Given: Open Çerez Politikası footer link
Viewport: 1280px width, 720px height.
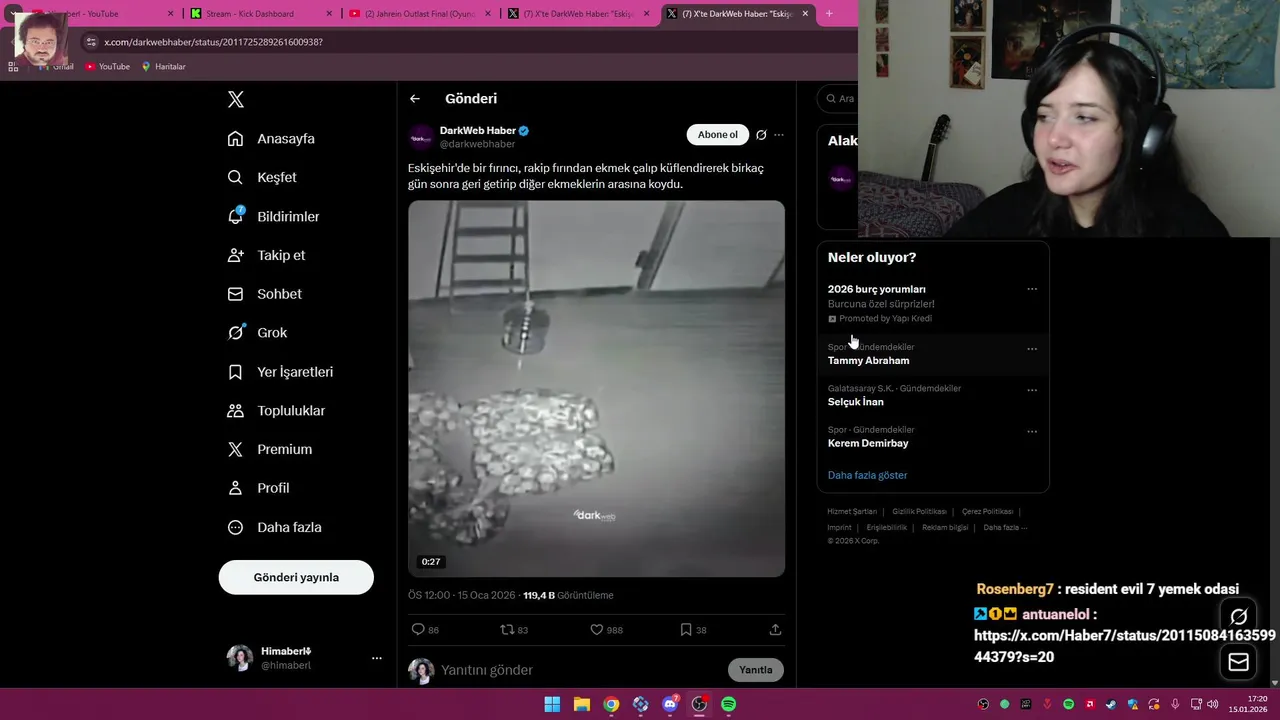Looking at the screenshot, I should (x=987, y=511).
